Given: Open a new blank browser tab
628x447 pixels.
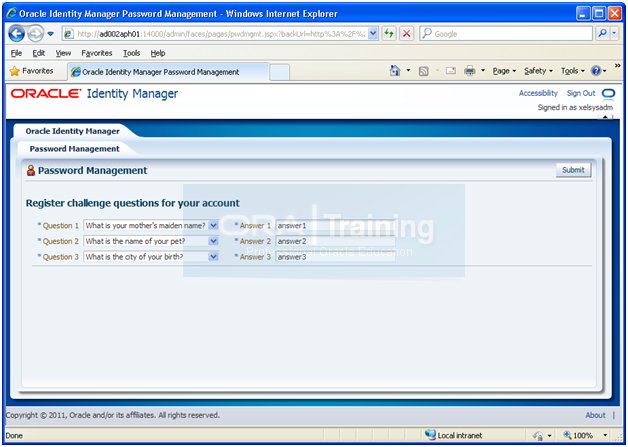Looking at the screenshot, I should (x=280, y=72).
